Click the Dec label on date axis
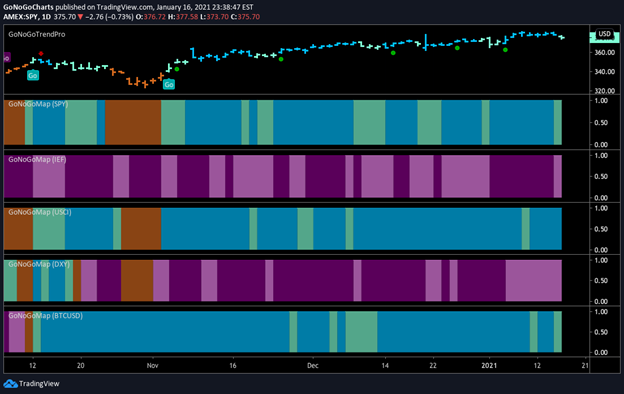 point(313,365)
